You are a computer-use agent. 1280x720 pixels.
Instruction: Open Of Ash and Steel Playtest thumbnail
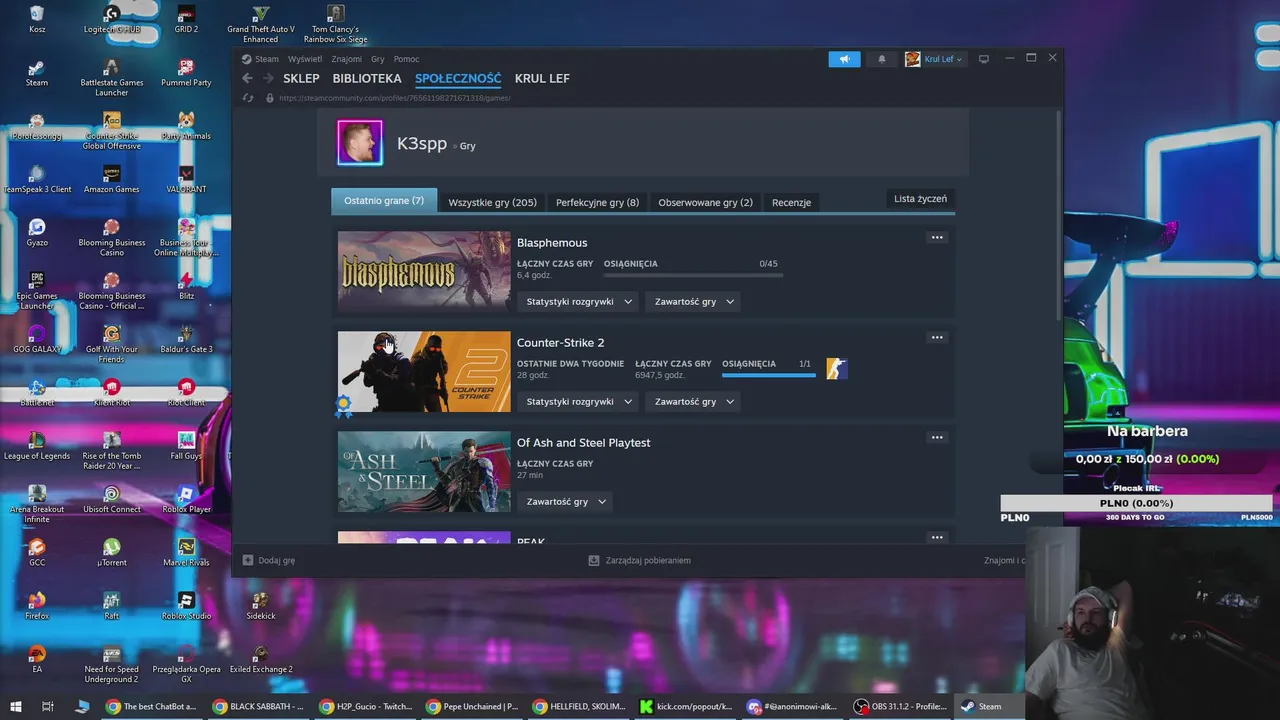click(x=424, y=472)
